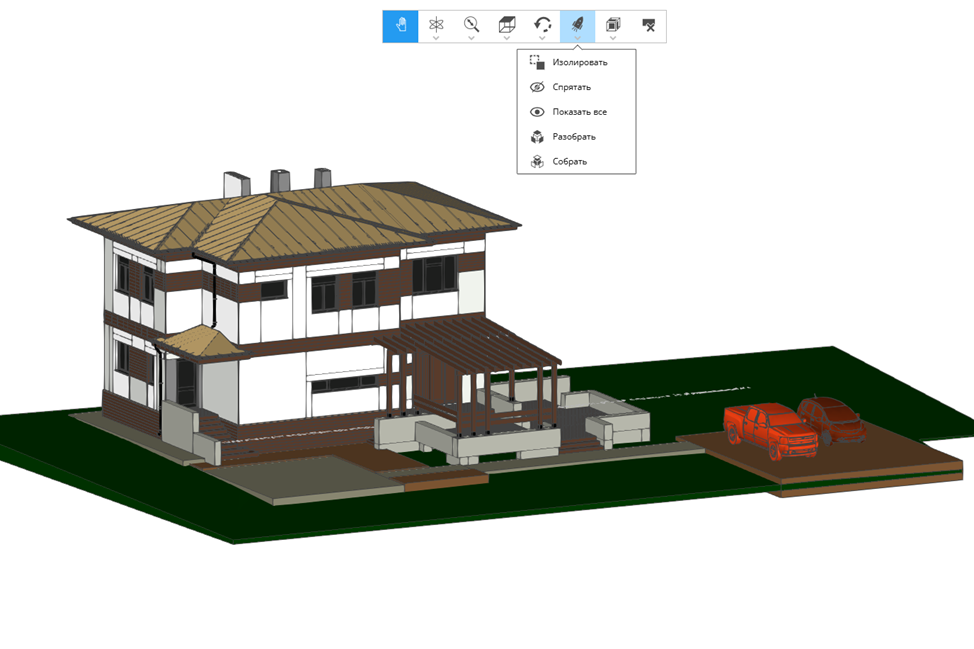Hide selection with the Спрятать option

571,87
